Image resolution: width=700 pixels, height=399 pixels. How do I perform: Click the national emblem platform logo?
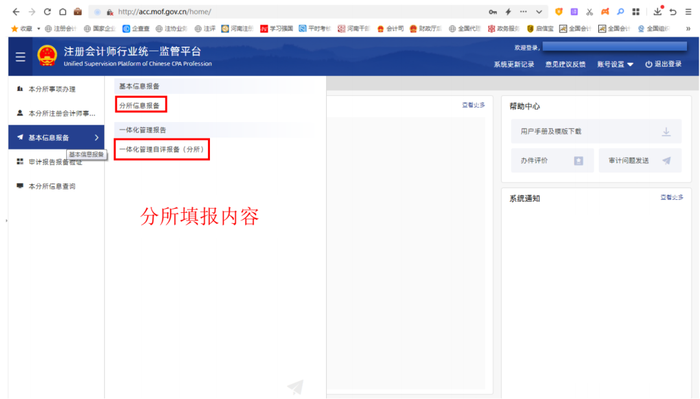click(47, 56)
